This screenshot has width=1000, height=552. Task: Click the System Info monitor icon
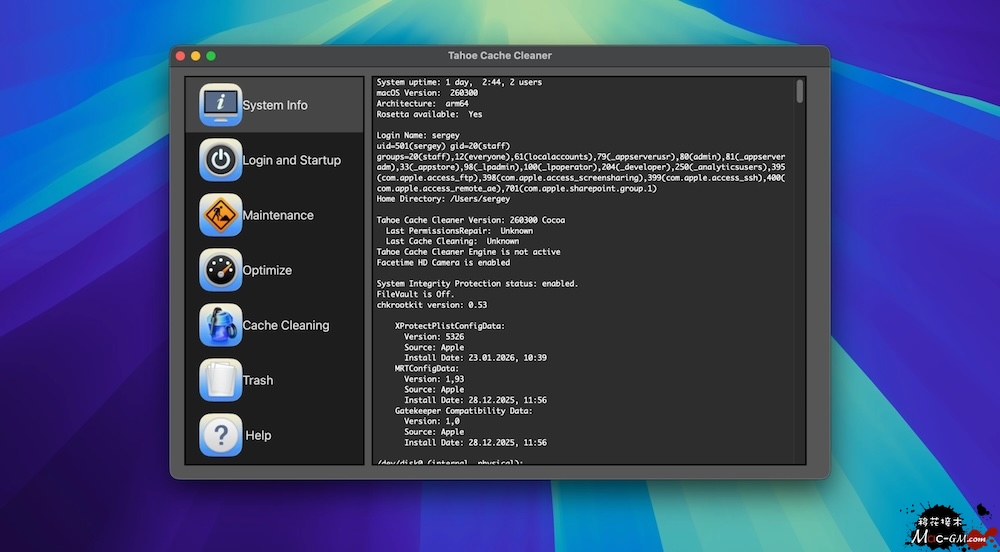tap(220, 105)
